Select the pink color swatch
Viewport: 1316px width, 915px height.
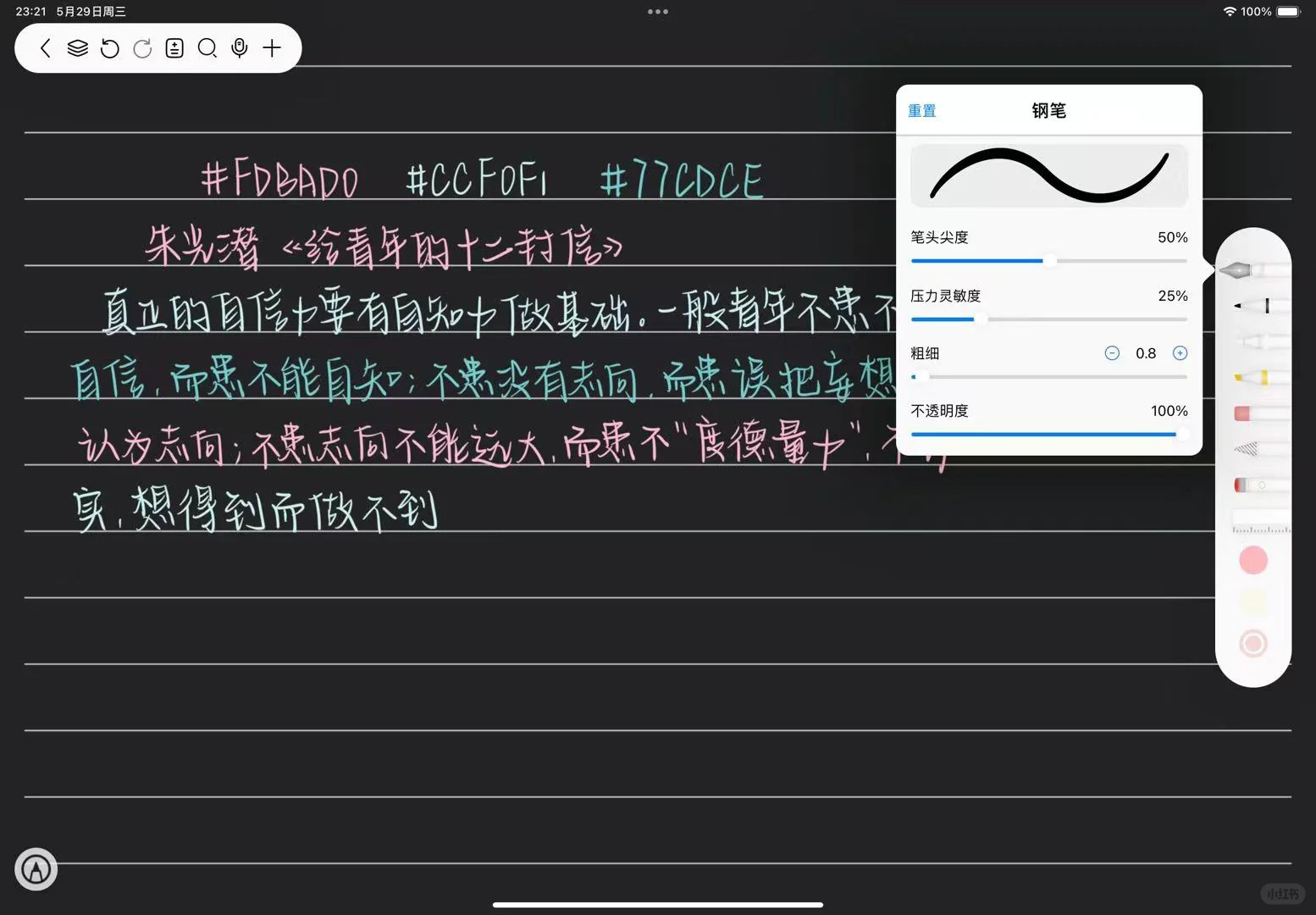click(x=1253, y=559)
